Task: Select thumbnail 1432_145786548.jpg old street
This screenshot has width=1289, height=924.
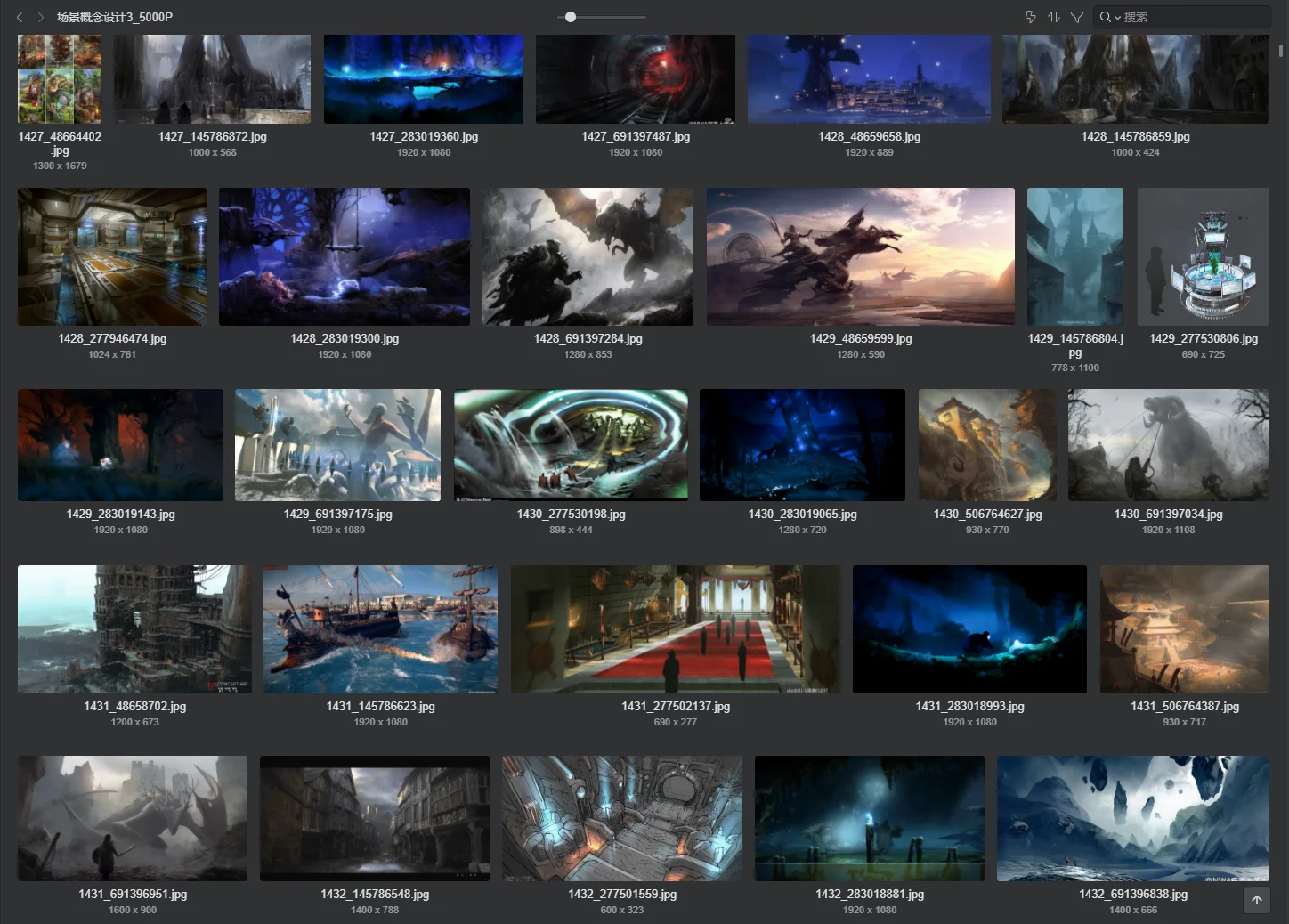Action: pyautogui.click(x=375, y=818)
